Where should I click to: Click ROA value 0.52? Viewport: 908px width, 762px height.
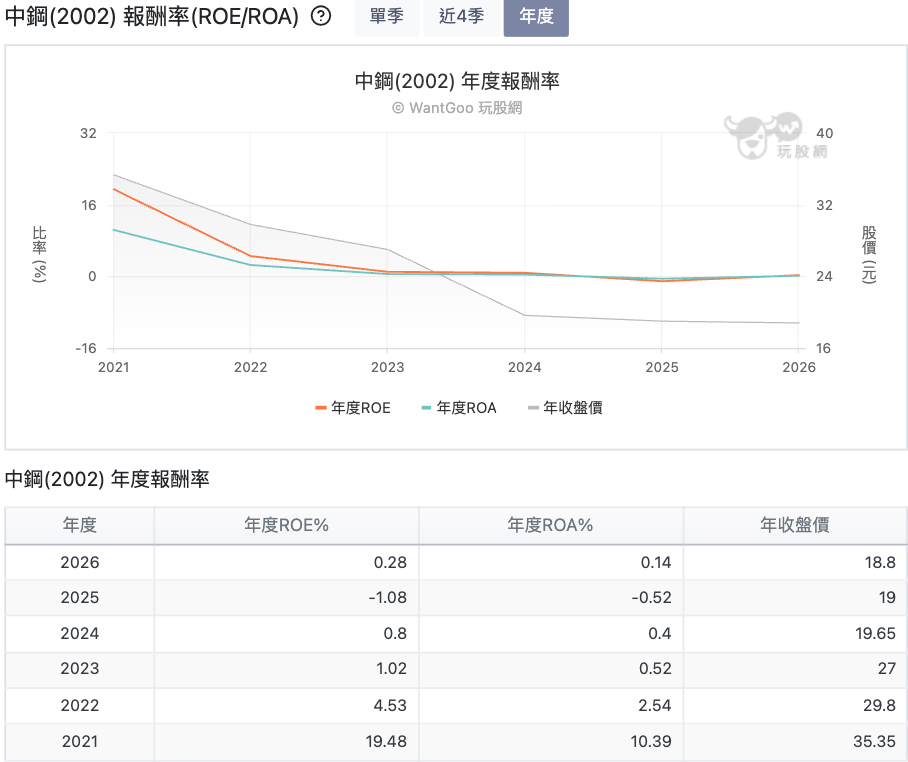click(656, 669)
